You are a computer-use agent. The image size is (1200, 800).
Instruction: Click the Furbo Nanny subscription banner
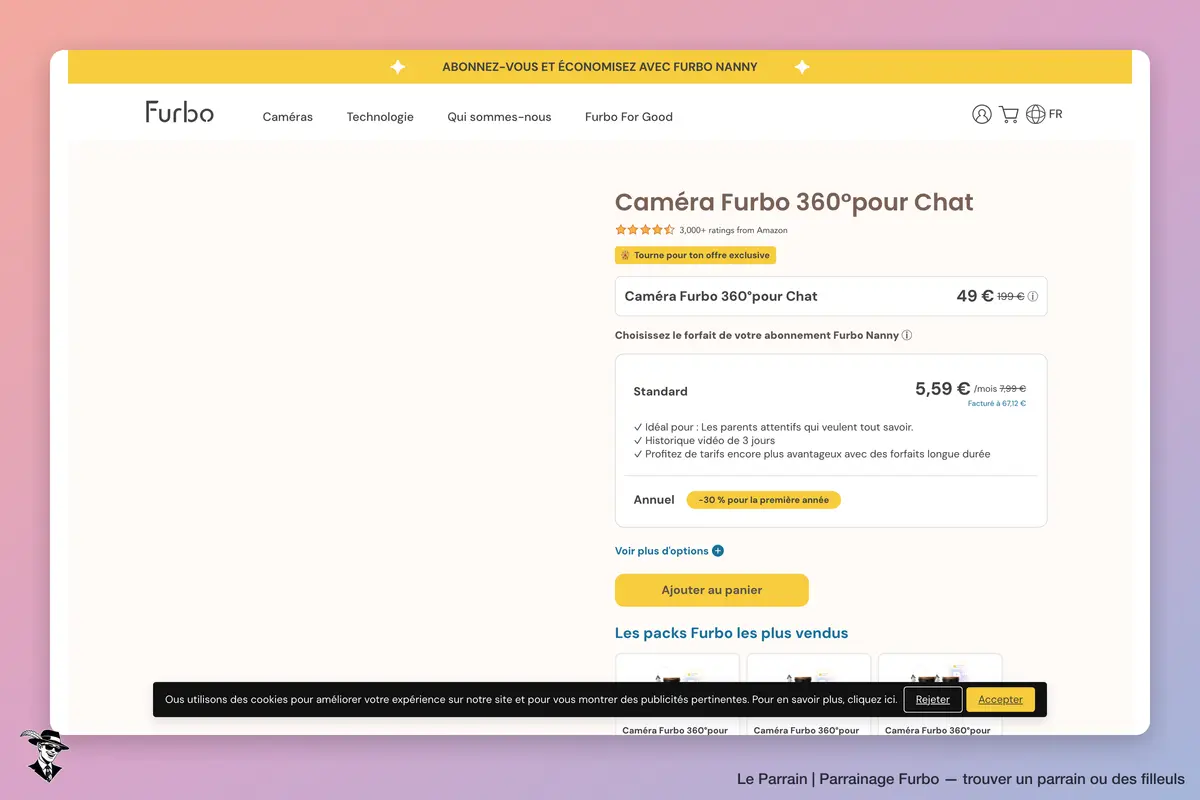point(600,67)
